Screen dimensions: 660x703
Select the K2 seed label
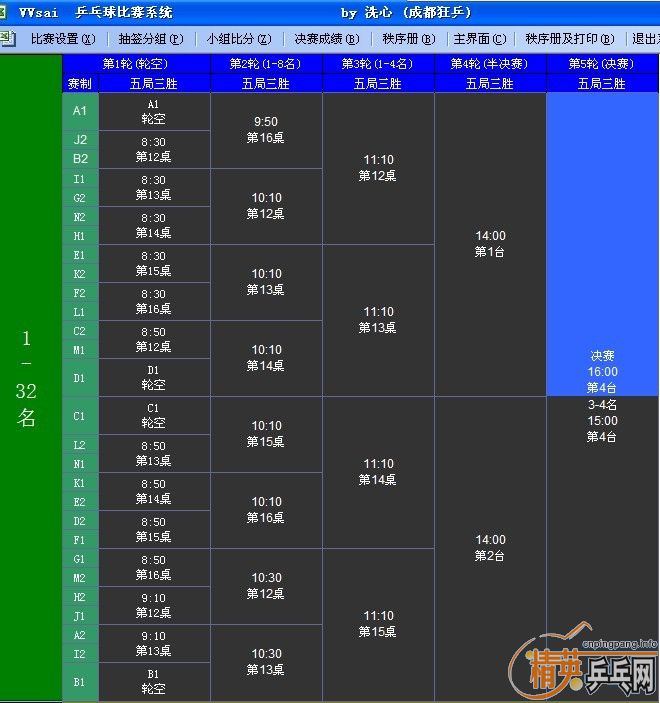[x=80, y=274]
